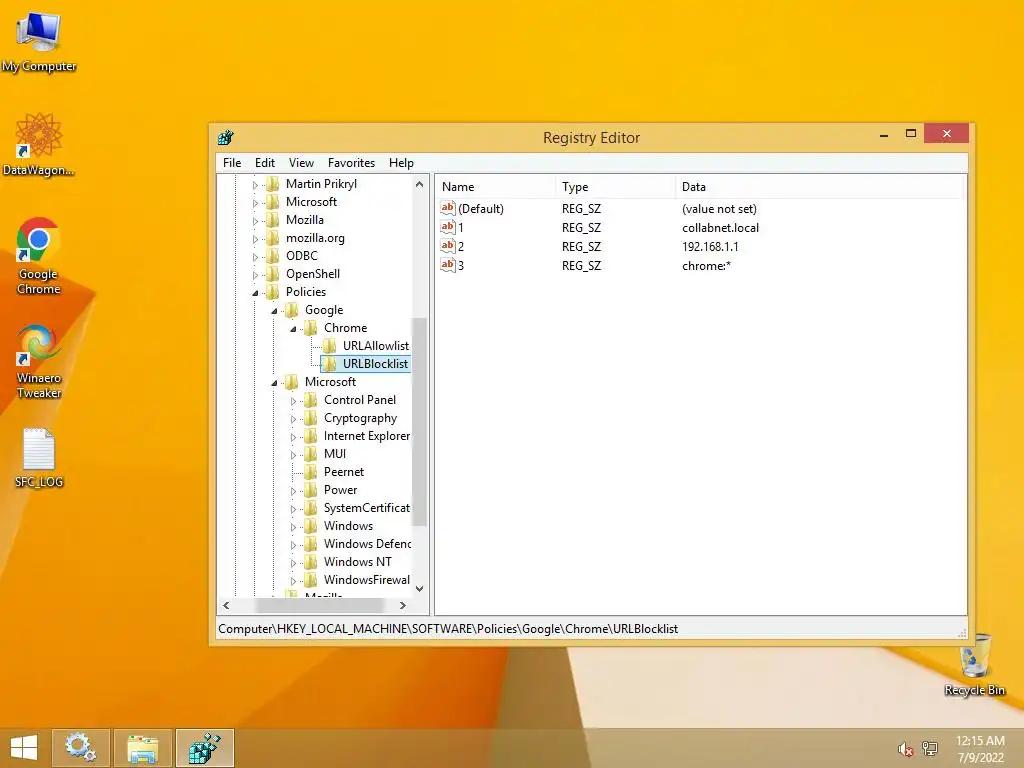Click the Chrome key folder icon

(x=312, y=328)
